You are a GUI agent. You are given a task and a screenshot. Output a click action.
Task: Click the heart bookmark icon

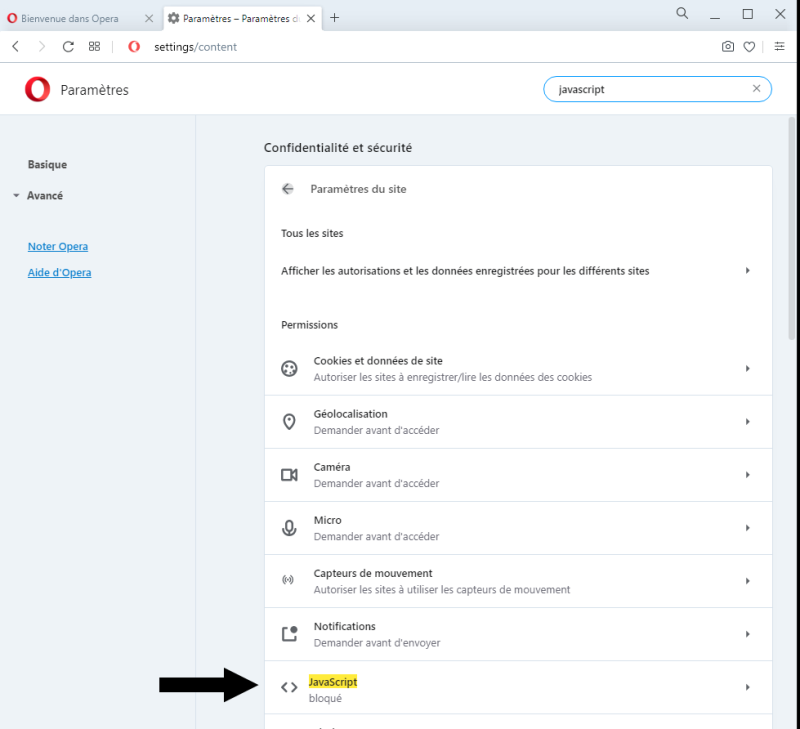(x=749, y=47)
